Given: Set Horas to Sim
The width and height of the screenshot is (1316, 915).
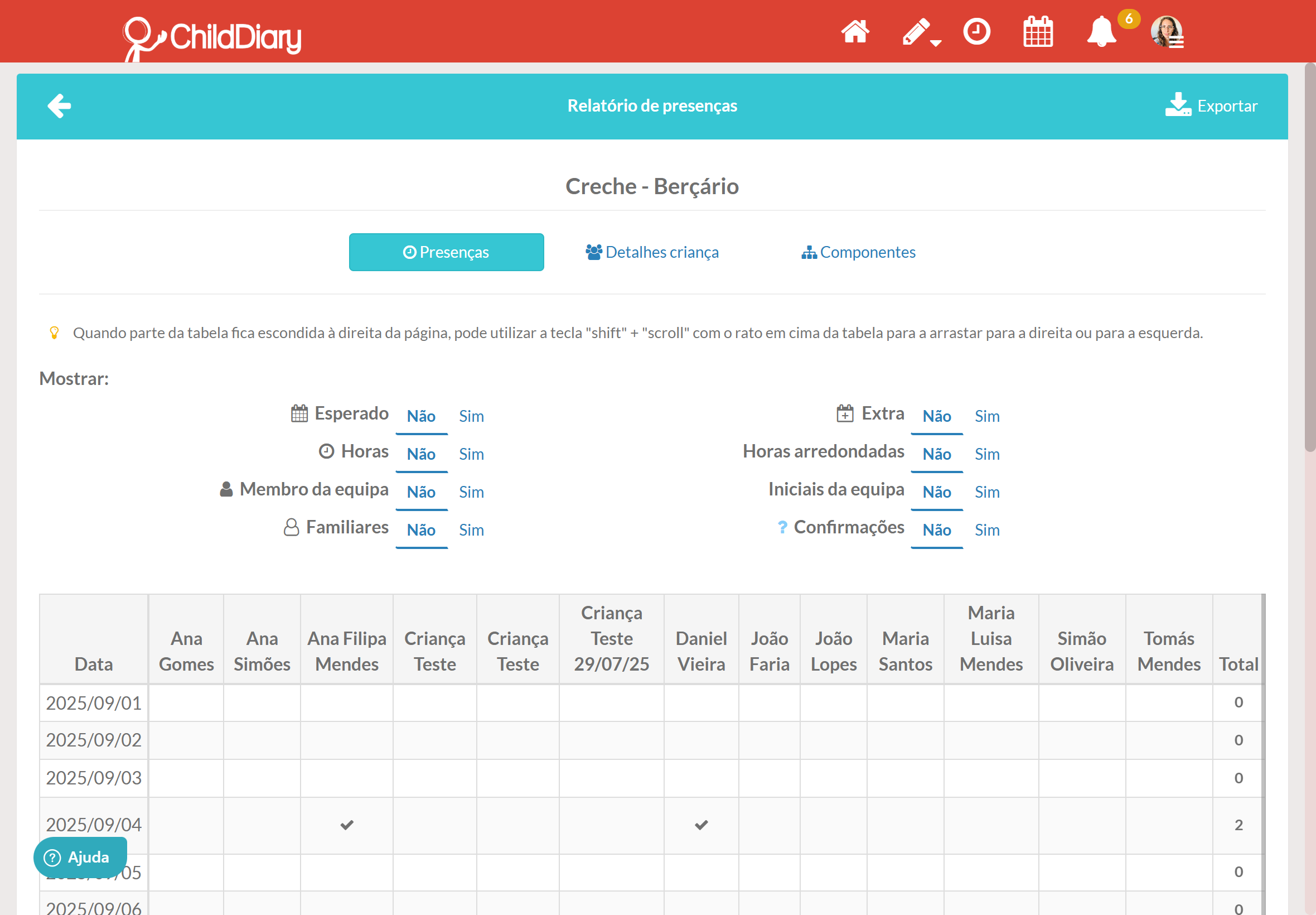Looking at the screenshot, I should coord(471,454).
